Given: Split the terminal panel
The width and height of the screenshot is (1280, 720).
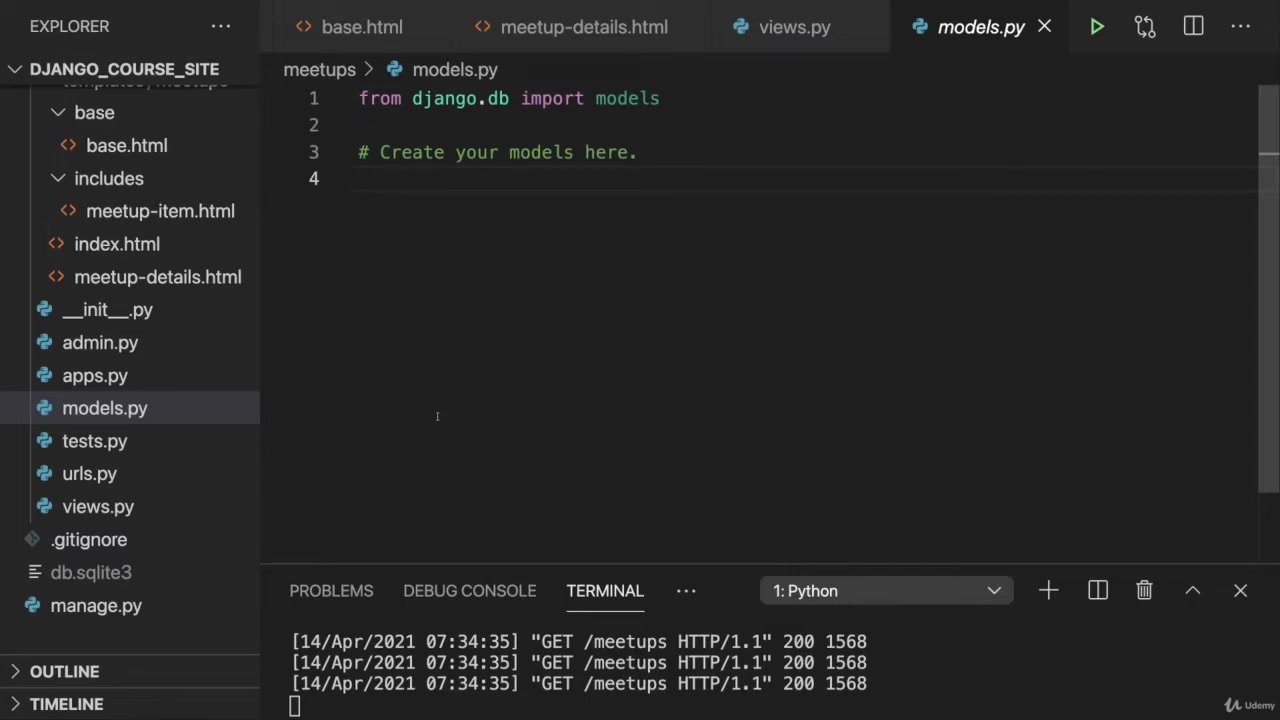Looking at the screenshot, I should click(1097, 591).
